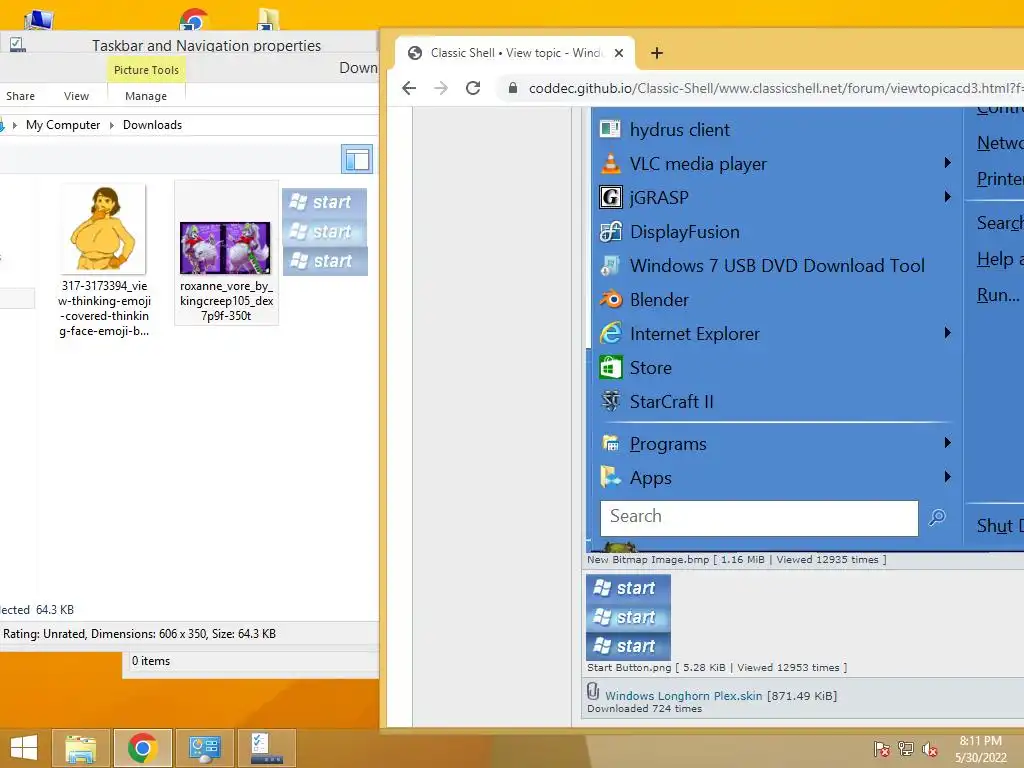Close the Classic Shell tab
The height and width of the screenshot is (768, 1024).
pos(619,53)
